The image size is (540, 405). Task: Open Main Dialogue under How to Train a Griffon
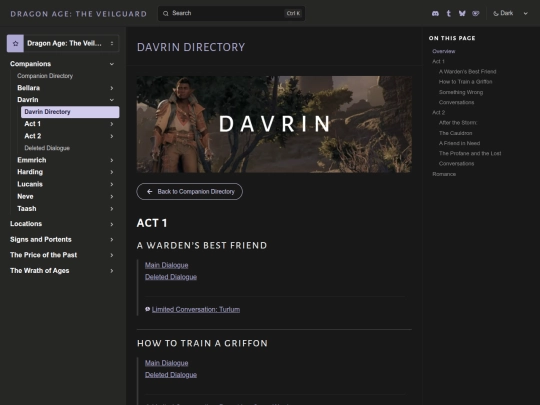[166, 363]
